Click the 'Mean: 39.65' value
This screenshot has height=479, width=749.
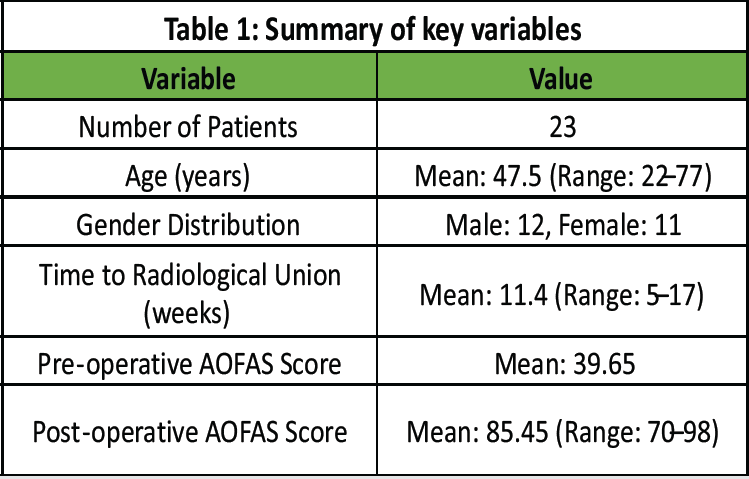coord(561,366)
